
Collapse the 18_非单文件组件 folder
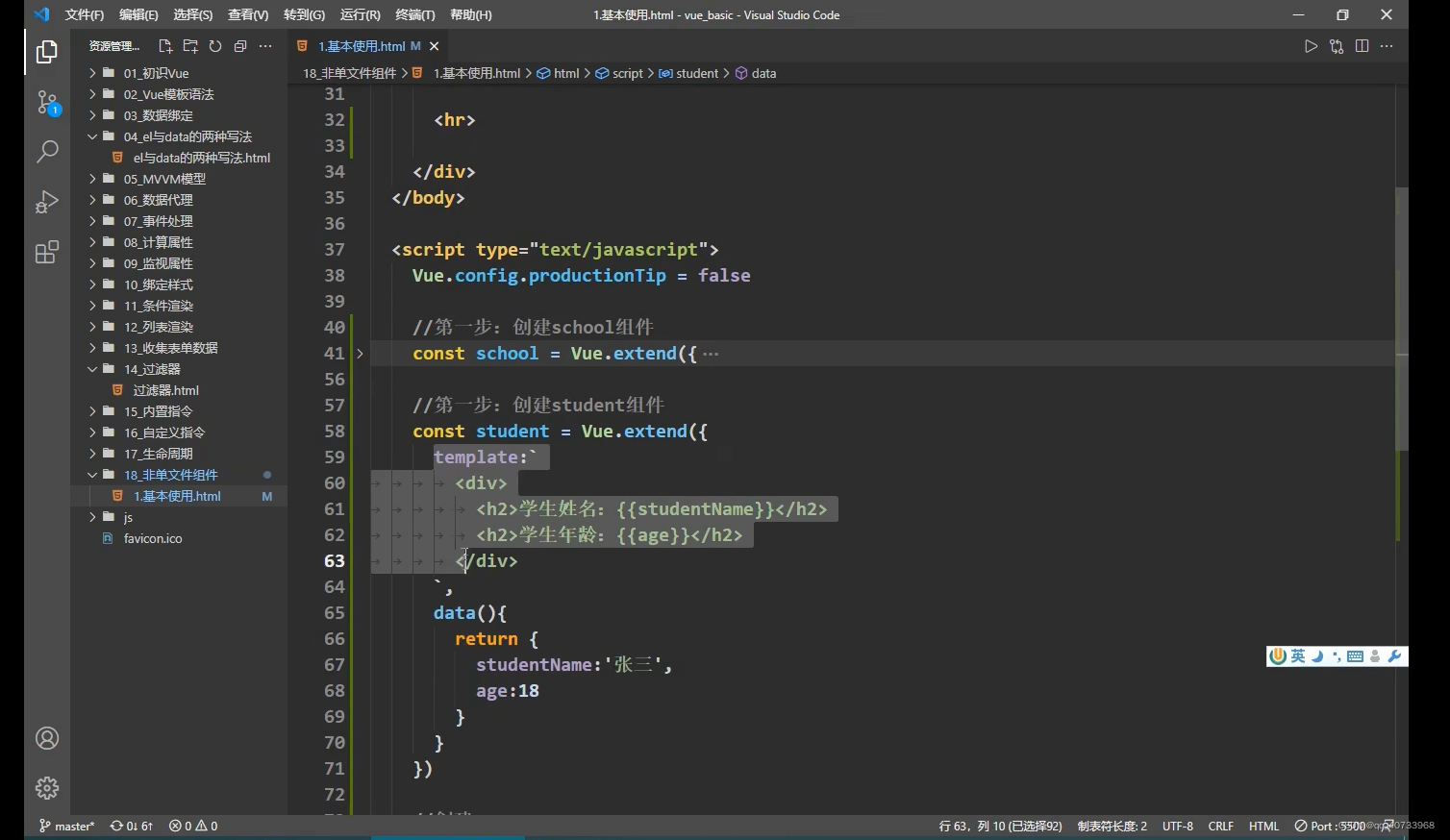click(179, 475)
